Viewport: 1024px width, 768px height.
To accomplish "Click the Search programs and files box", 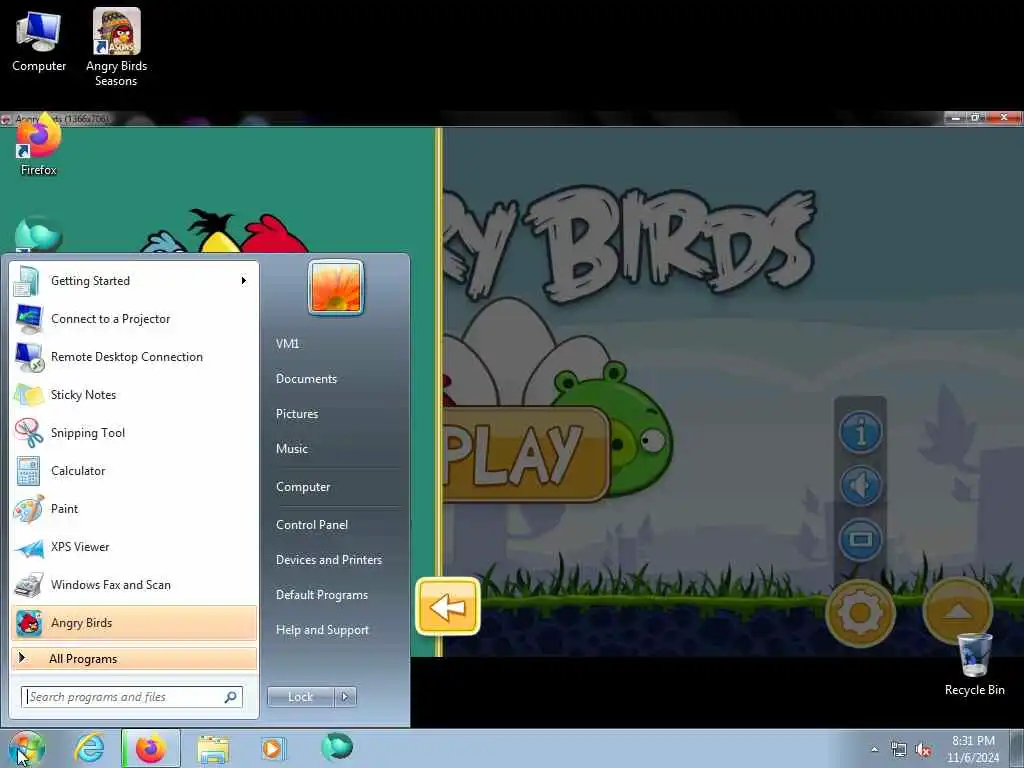I will 132,697.
